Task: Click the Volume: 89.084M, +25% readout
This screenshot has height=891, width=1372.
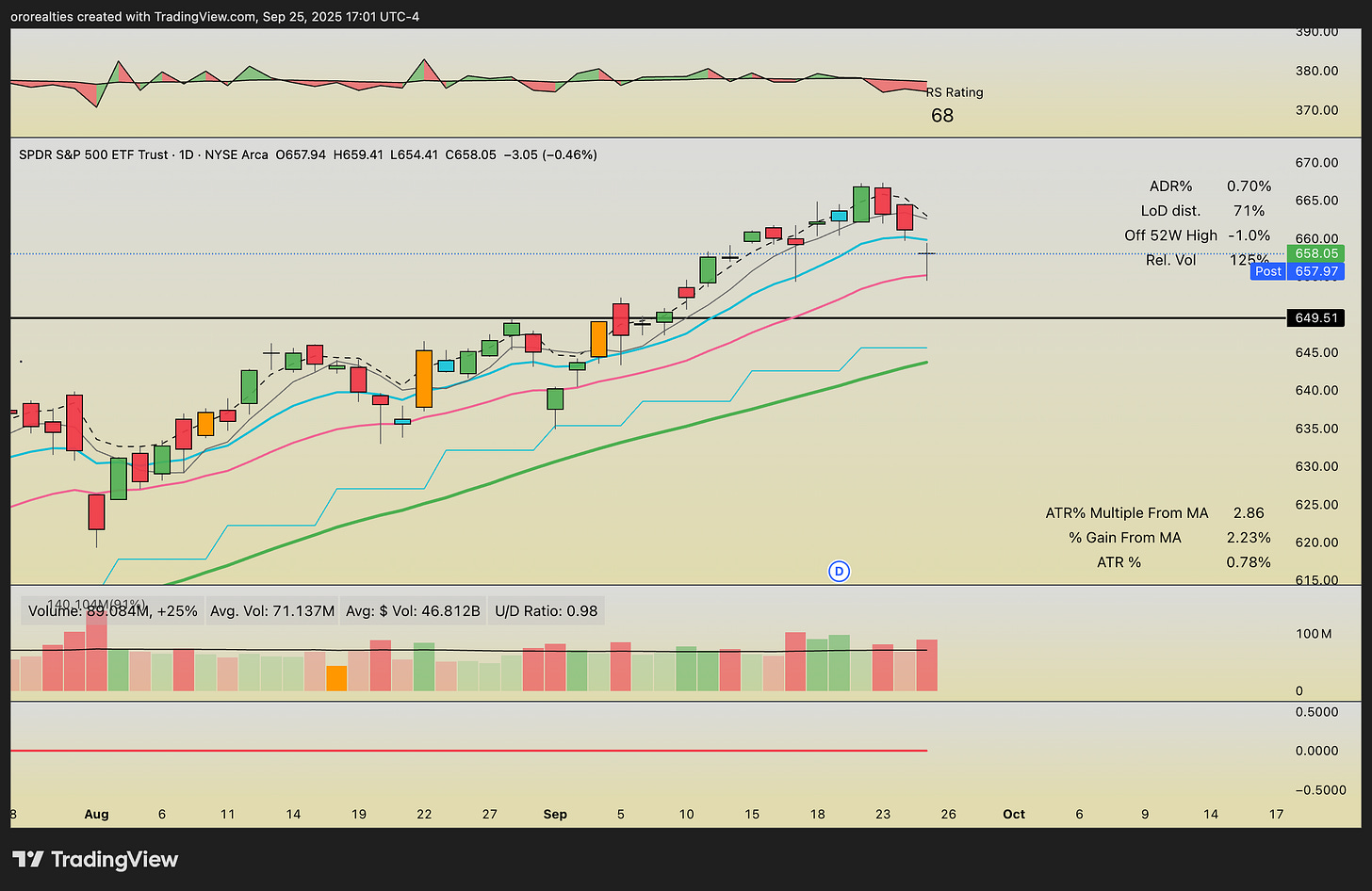Action: pyautogui.click(x=113, y=611)
